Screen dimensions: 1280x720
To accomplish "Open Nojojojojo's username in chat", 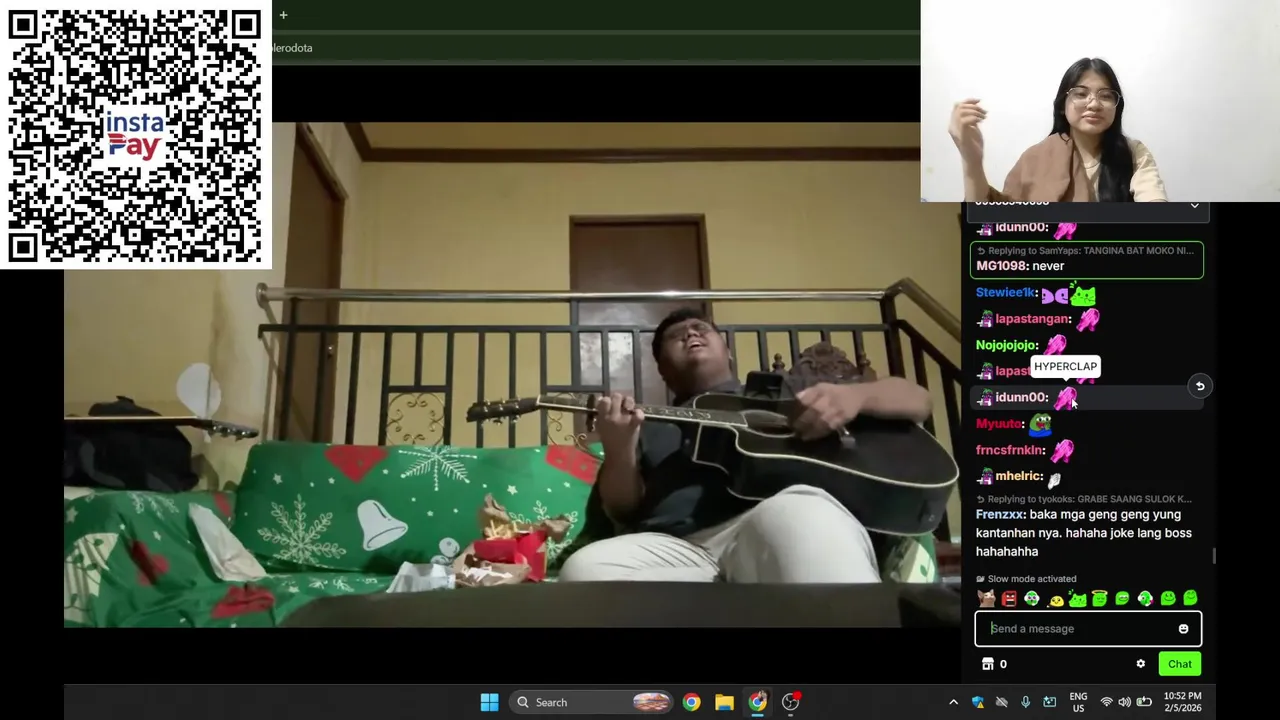I will click(1007, 345).
